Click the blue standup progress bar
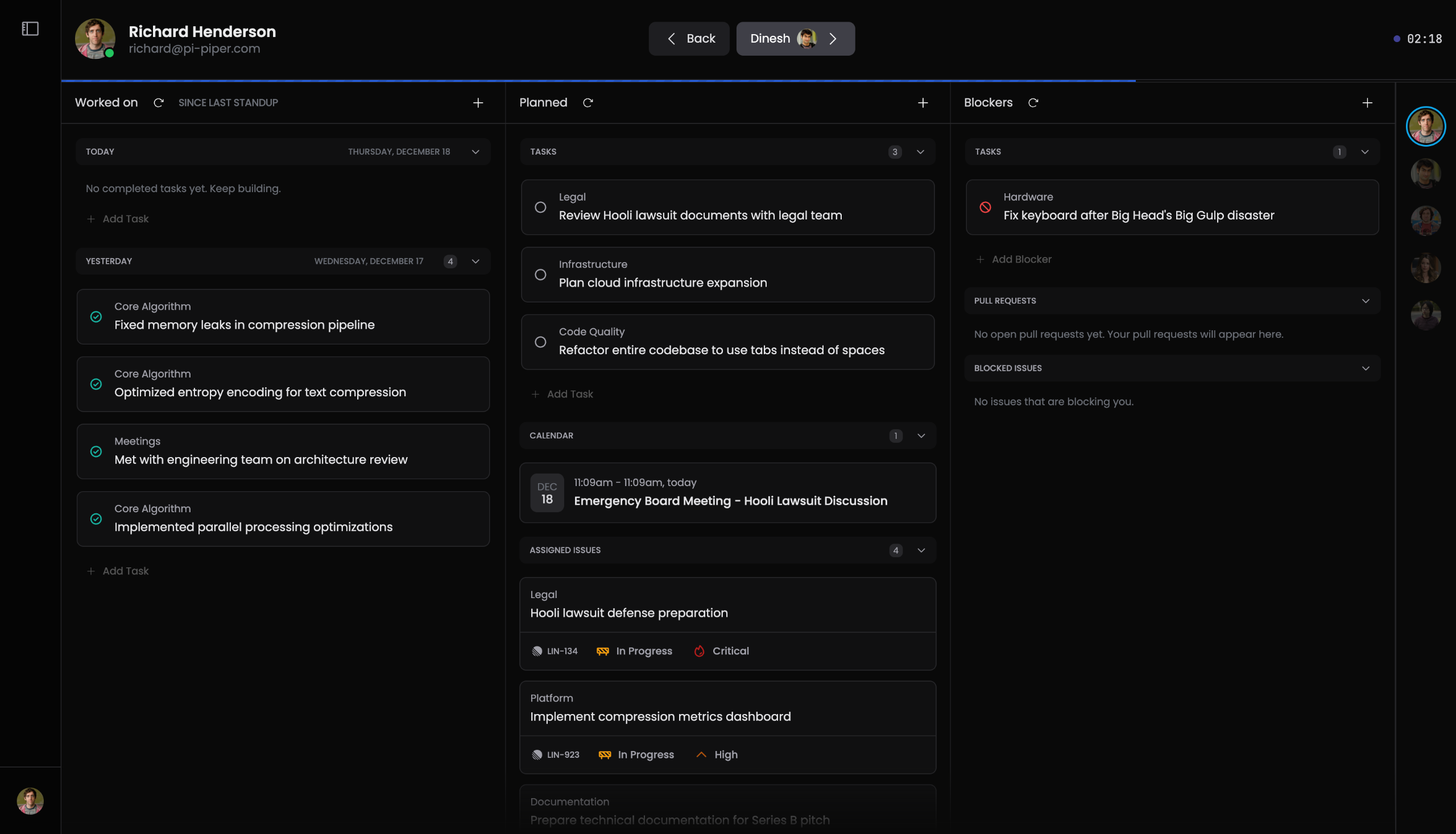Image resolution: width=1456 pixels, height=834 pixels. (x=598, y=81)
